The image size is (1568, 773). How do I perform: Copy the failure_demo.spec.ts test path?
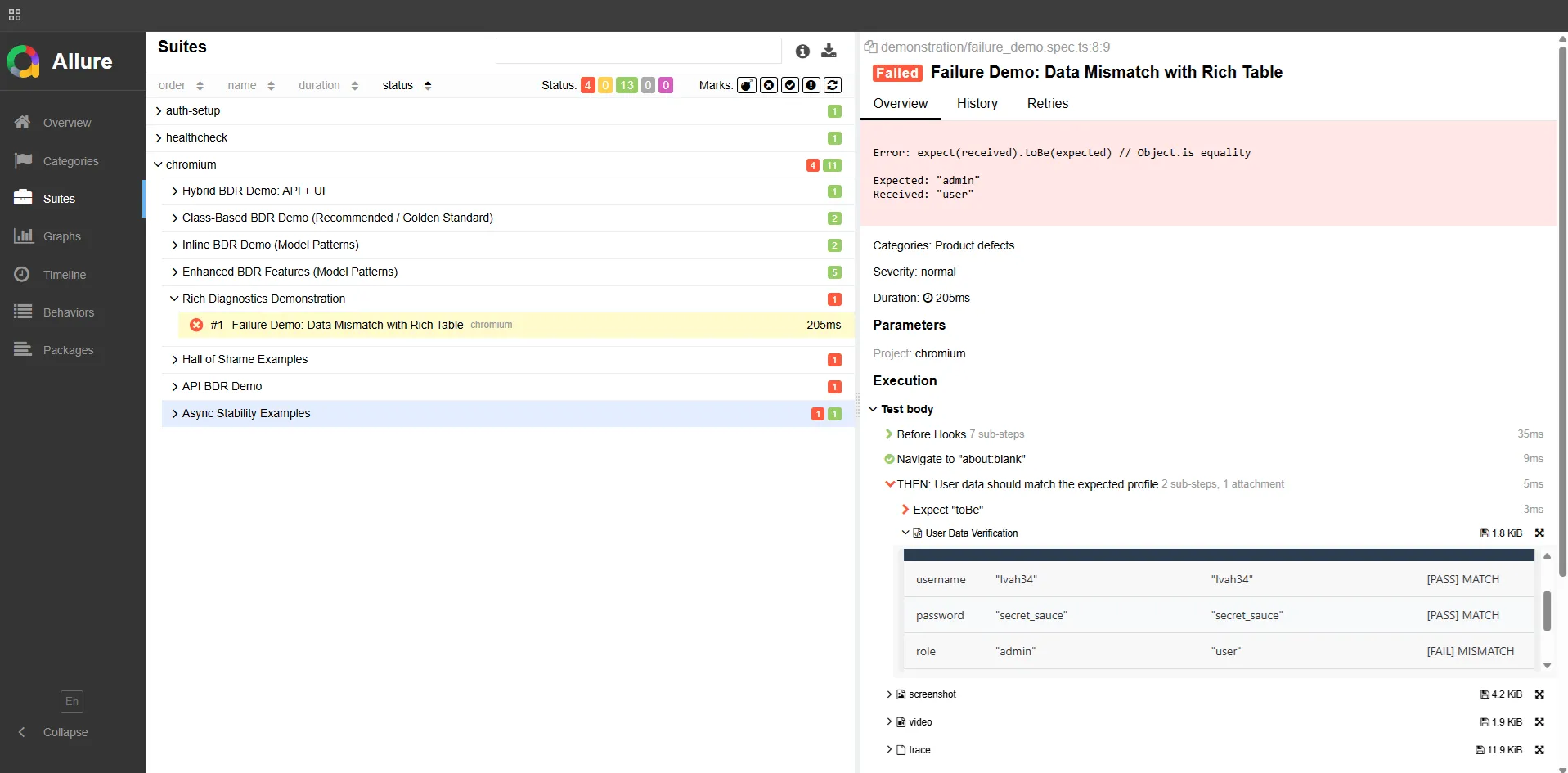(870, 47)
